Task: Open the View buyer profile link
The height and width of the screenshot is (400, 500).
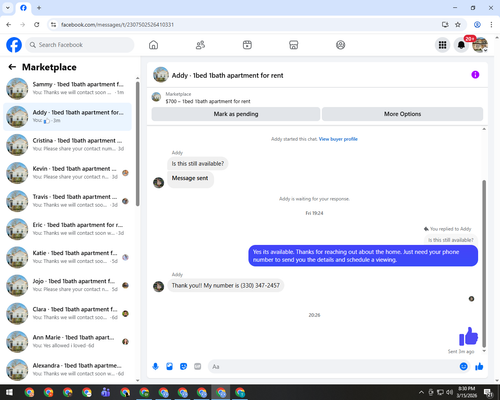Action: [x=338, y=139]
